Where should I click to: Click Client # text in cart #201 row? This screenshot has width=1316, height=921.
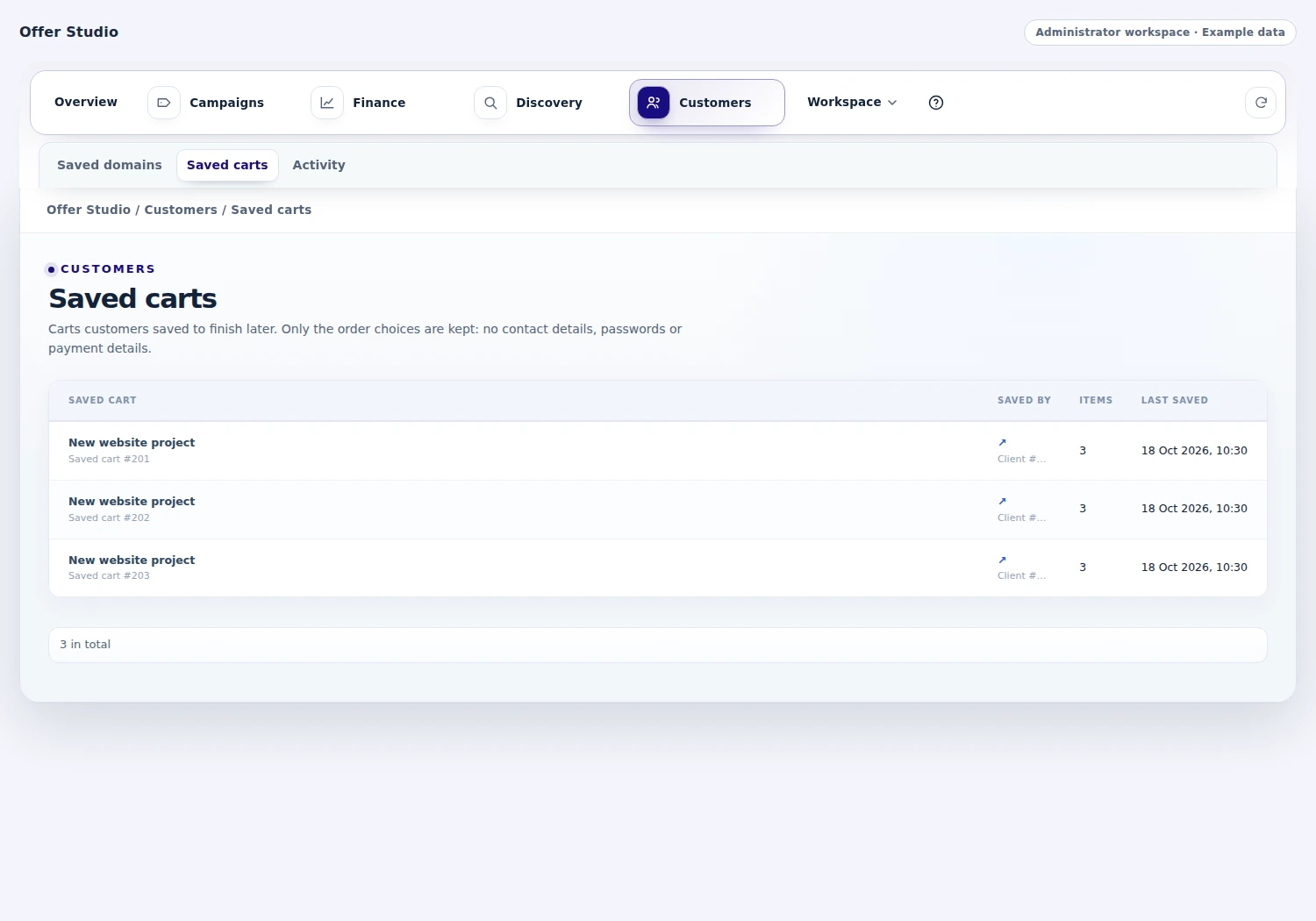(x=1021, y=459)
